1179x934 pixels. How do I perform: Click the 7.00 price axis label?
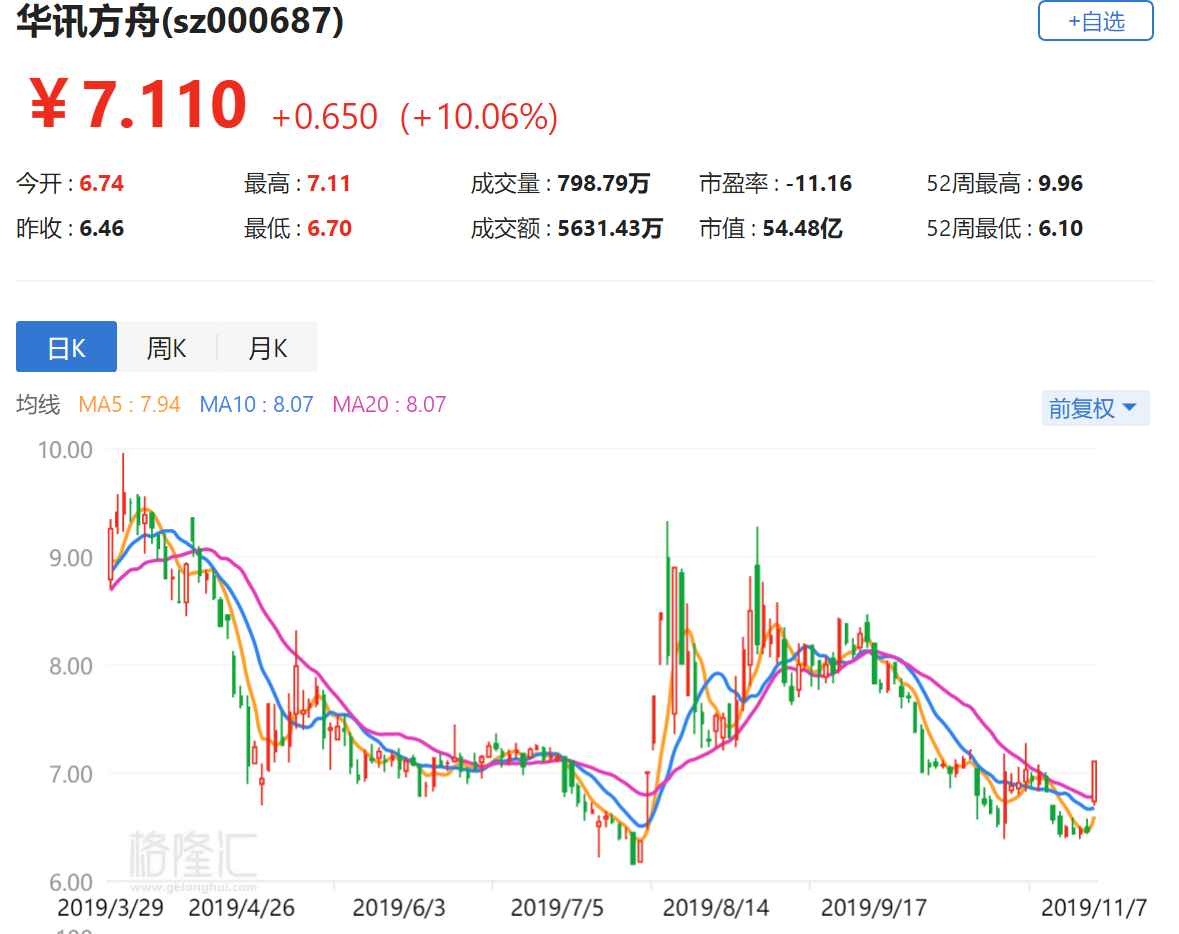[71, 775]
